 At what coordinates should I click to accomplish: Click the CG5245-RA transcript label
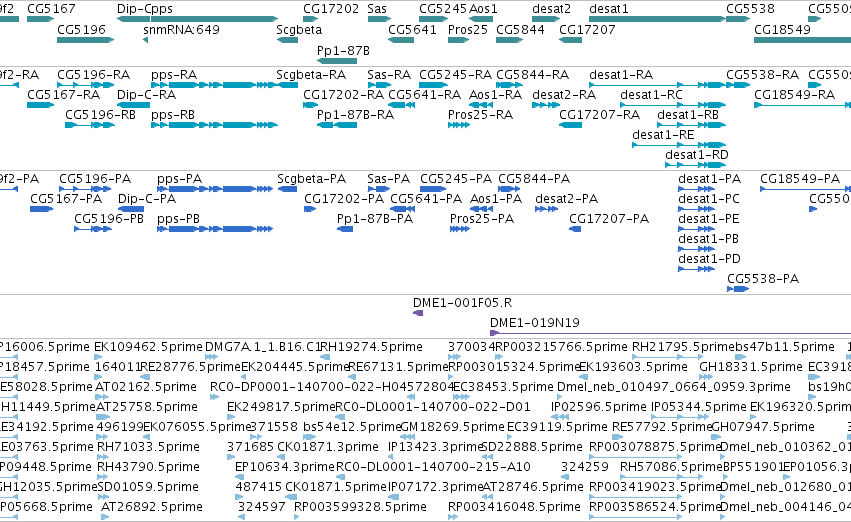click(455, 74)
